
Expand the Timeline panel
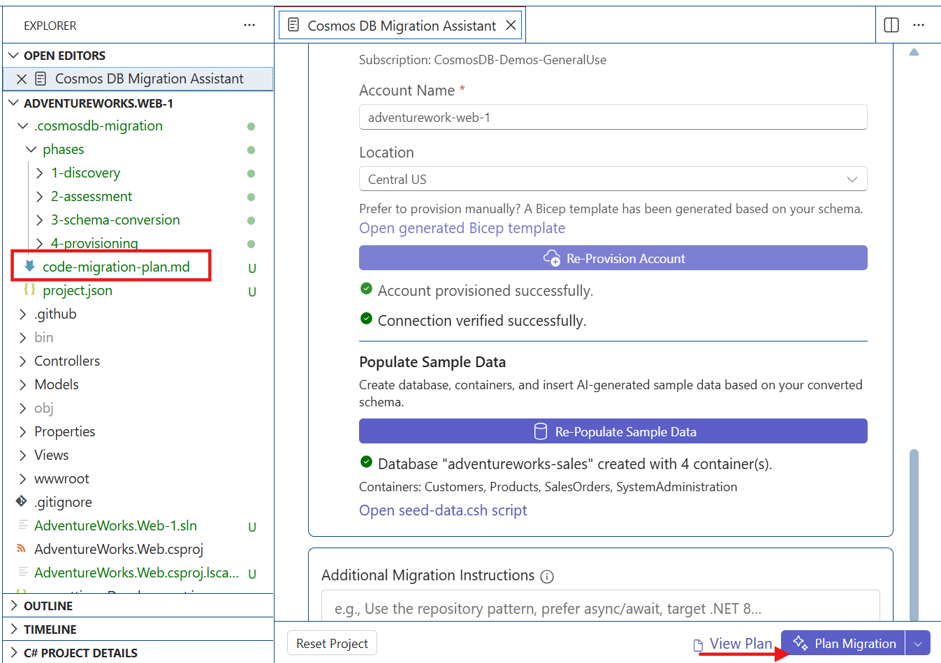pos(14,629)
